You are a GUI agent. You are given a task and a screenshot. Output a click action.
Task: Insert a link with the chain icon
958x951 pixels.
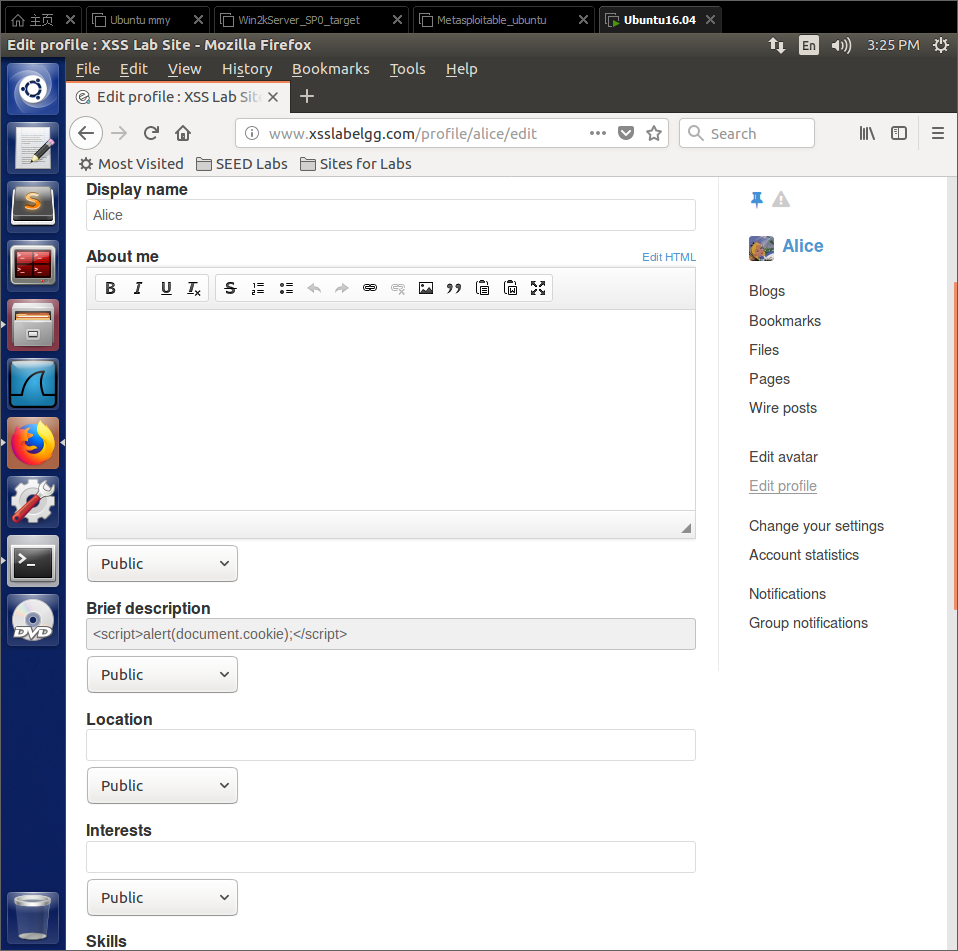click(x=370, y=288)
